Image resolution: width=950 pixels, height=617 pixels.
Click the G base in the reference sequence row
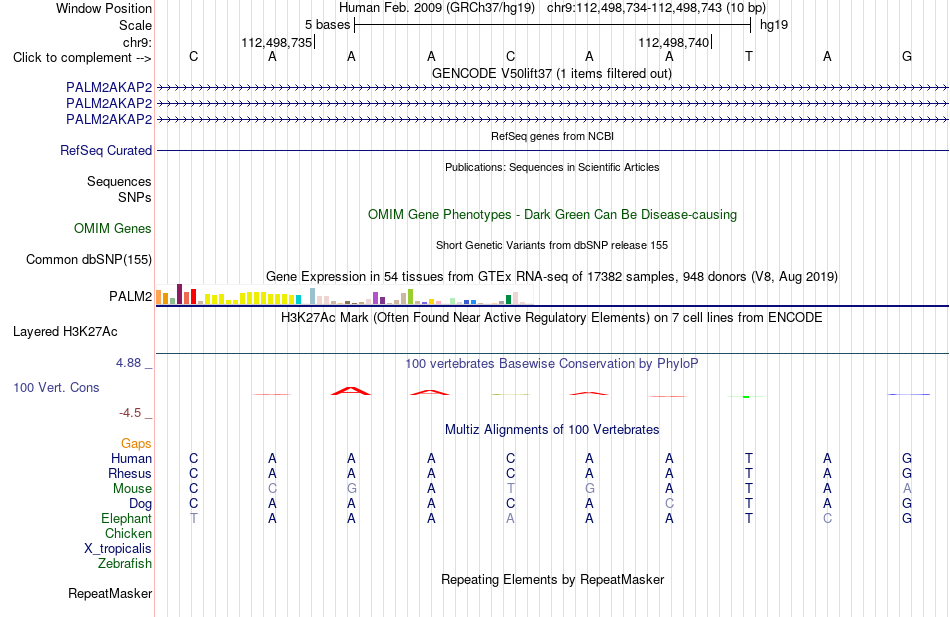tap(907, 56)
